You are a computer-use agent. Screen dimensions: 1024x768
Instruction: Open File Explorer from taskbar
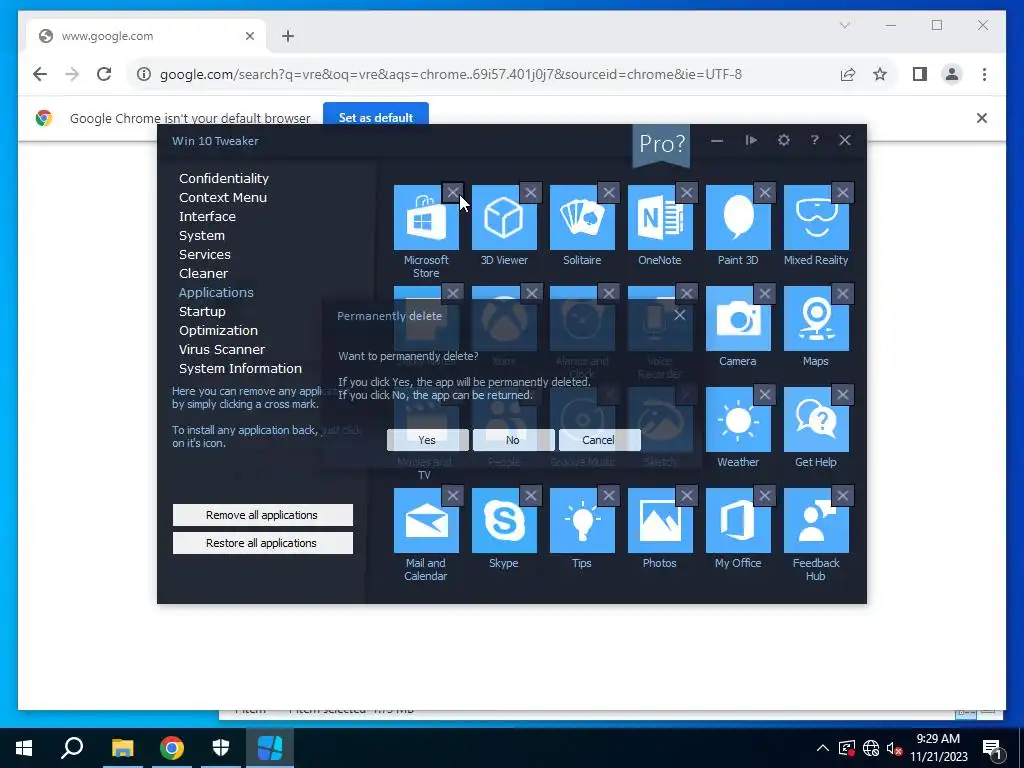(122, 748)
